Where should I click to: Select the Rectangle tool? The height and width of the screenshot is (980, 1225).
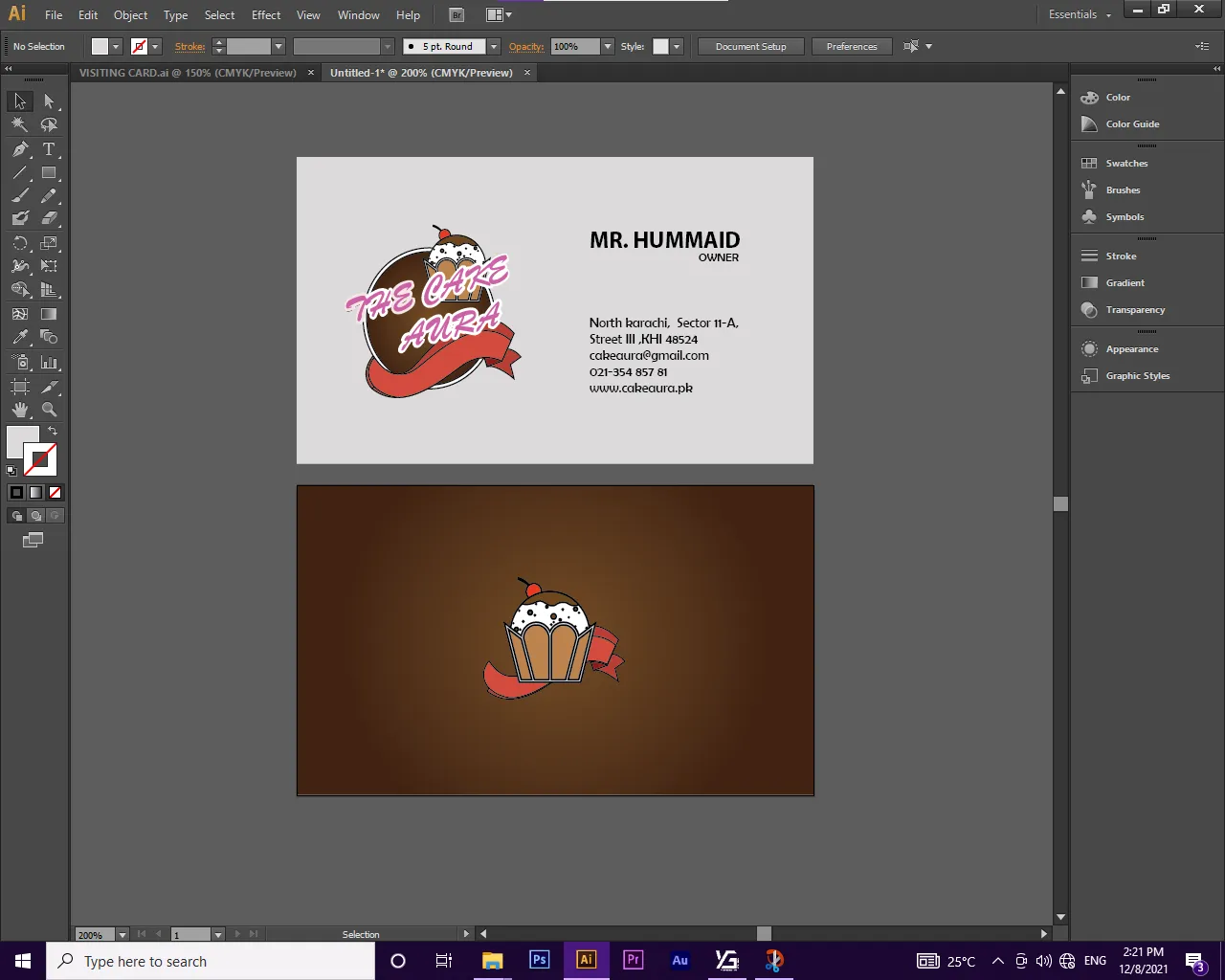[x=49, y=173]
